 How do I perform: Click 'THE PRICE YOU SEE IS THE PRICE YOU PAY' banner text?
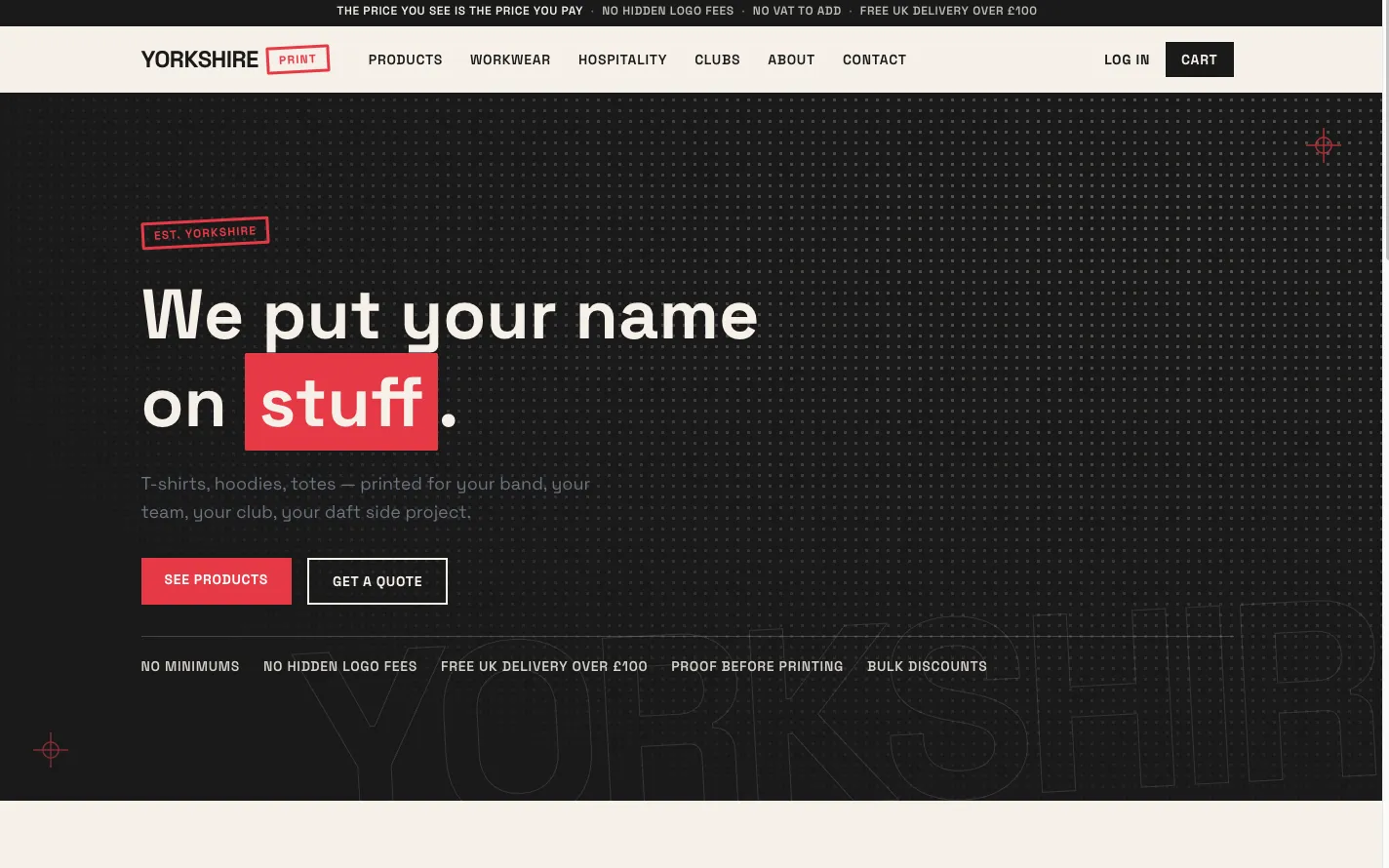click(x=459, y=11)
